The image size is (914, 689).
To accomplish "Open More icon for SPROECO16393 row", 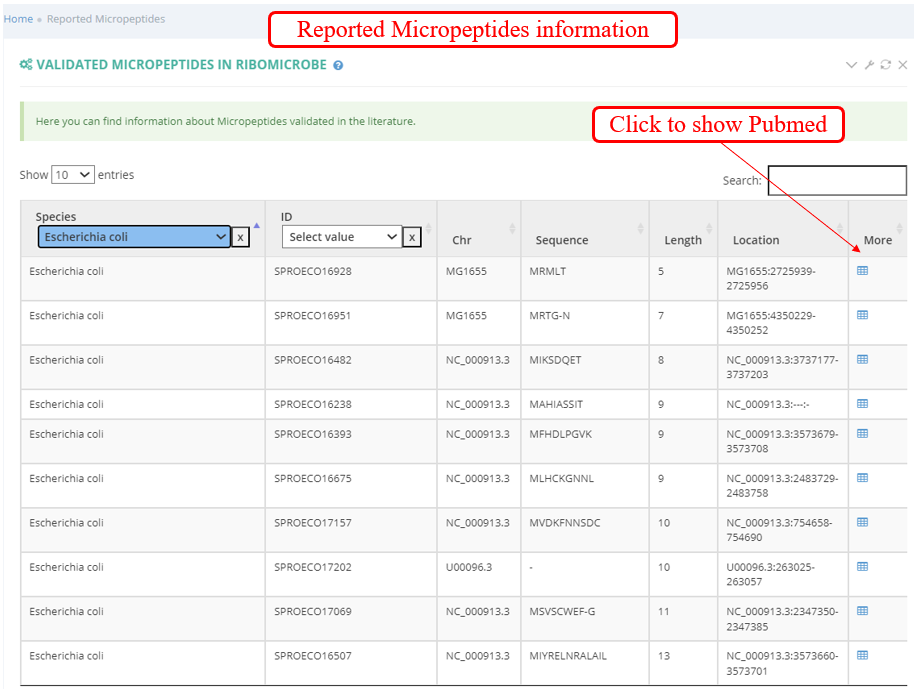I will [x=862, y=433].
